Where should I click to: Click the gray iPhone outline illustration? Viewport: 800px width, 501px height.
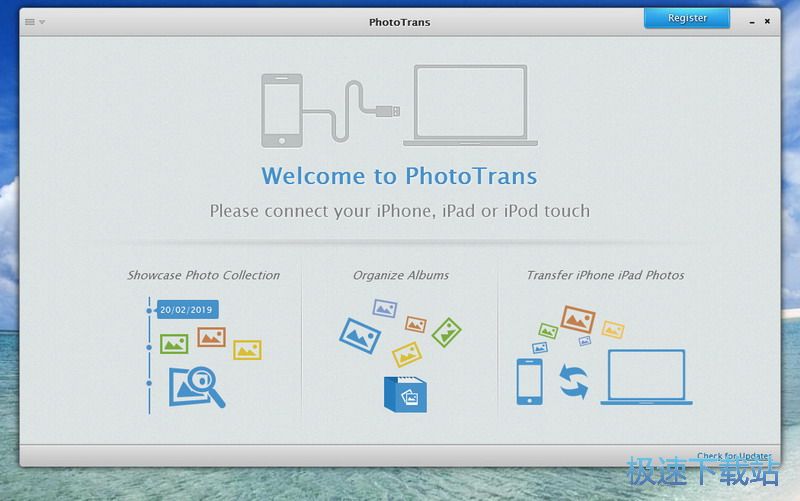coord(282,110)
